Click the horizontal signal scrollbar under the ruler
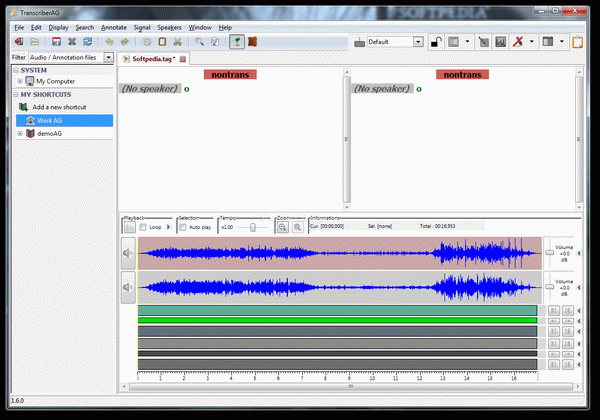Image resolution: width=600 pixels, height=420 pixels. coord(351,386)
